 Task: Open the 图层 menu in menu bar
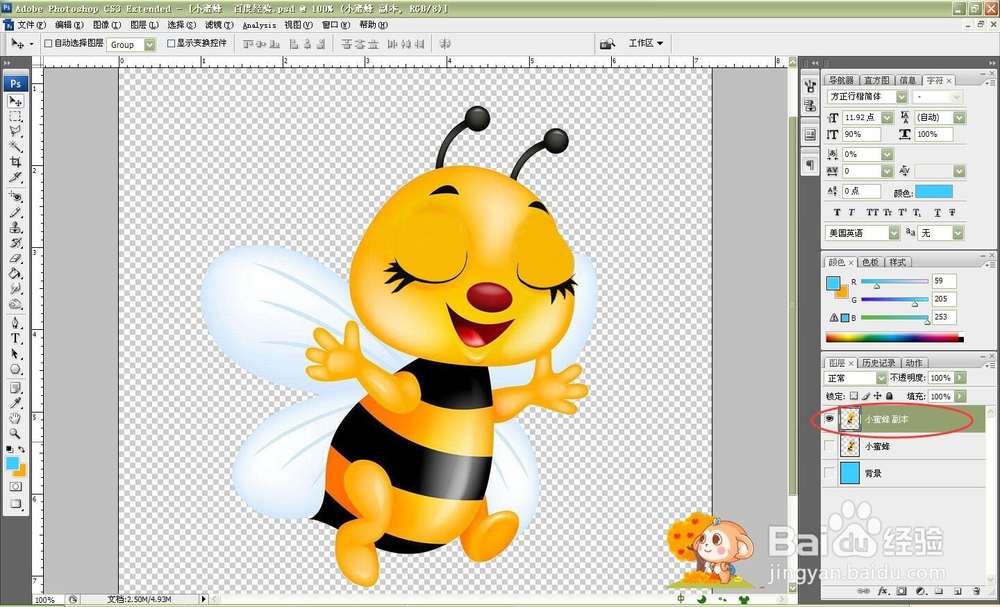click(143, 25)
